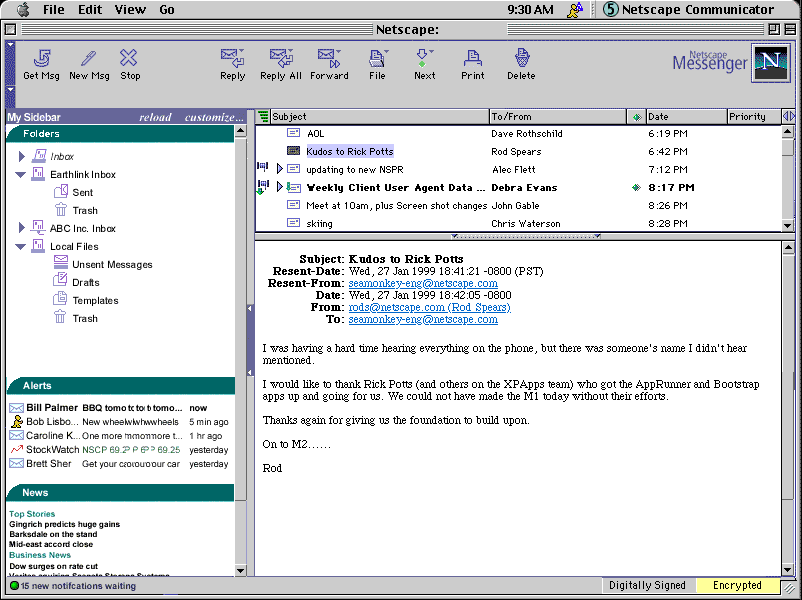Compose with the New Msg icon
Screen dimensions: 802x600
(x=89, y=58)
